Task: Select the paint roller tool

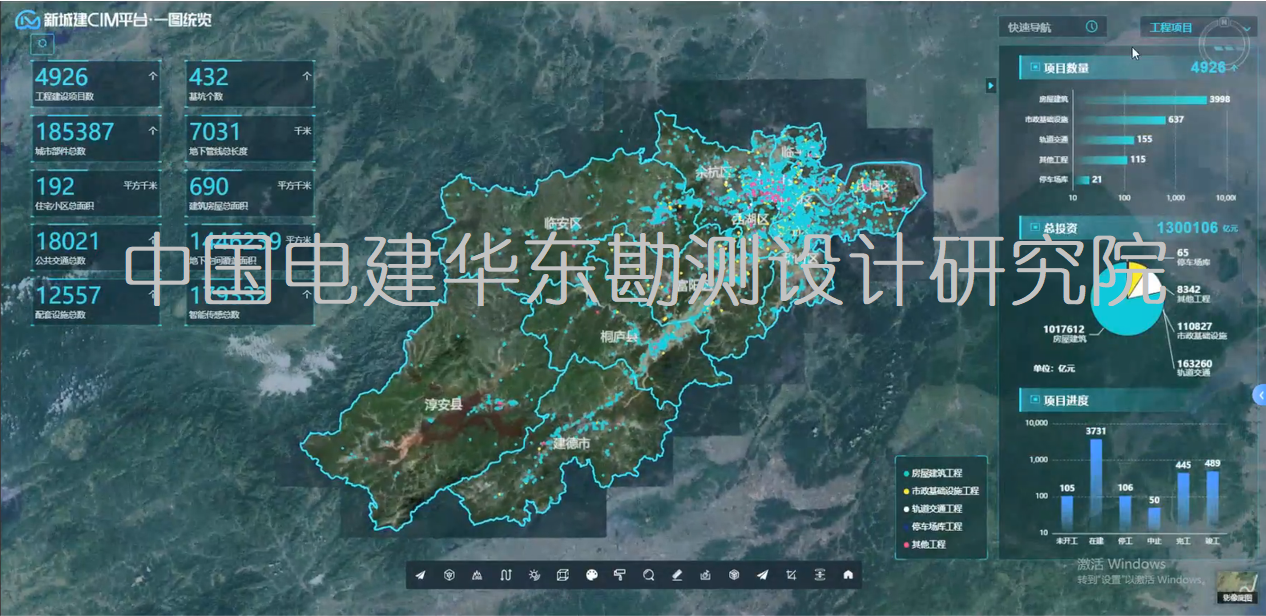Action: click(619, 575)
